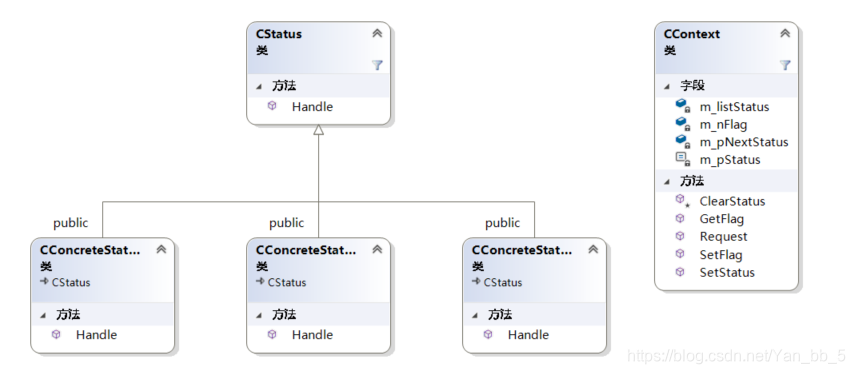Collapse the CContext methods section triangle
Image resolution: width=855 pixels, height=374 pixels.
tap(667, 182)
